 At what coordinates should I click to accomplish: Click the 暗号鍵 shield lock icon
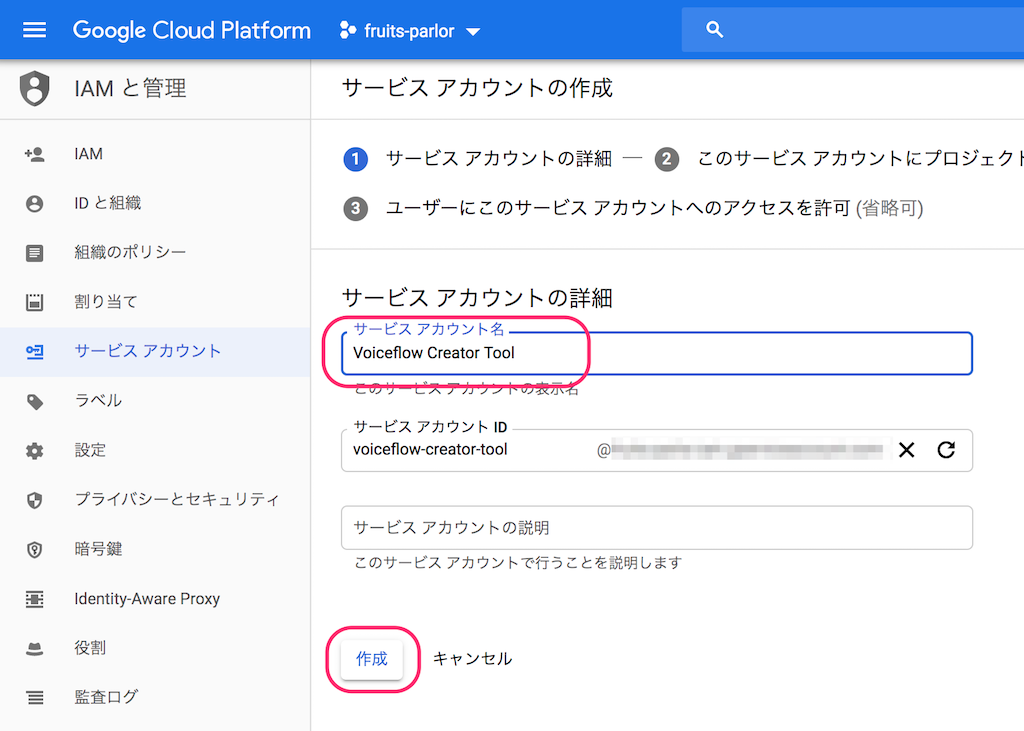tap(35, 550)
